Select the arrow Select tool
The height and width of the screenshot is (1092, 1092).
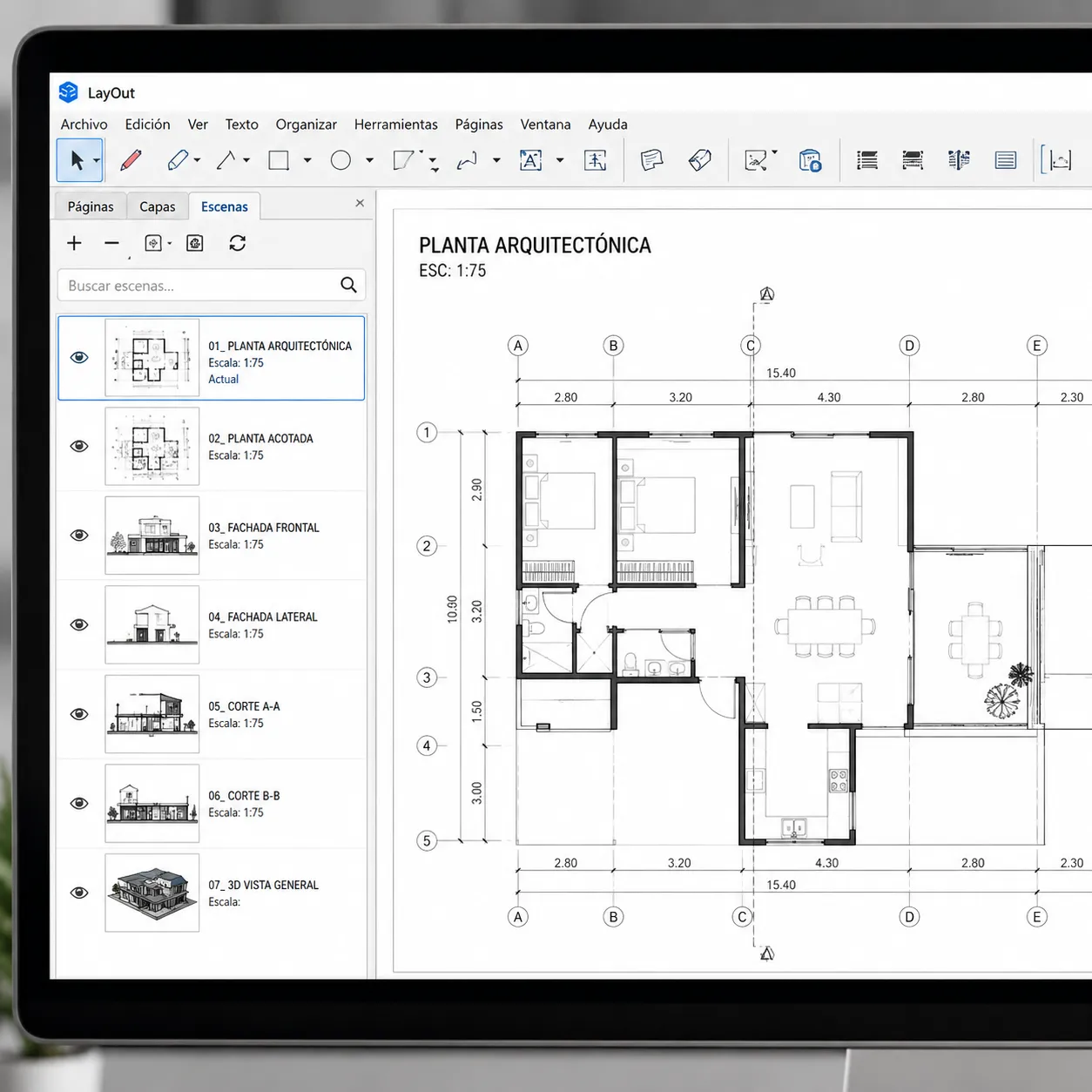point(77,160)
